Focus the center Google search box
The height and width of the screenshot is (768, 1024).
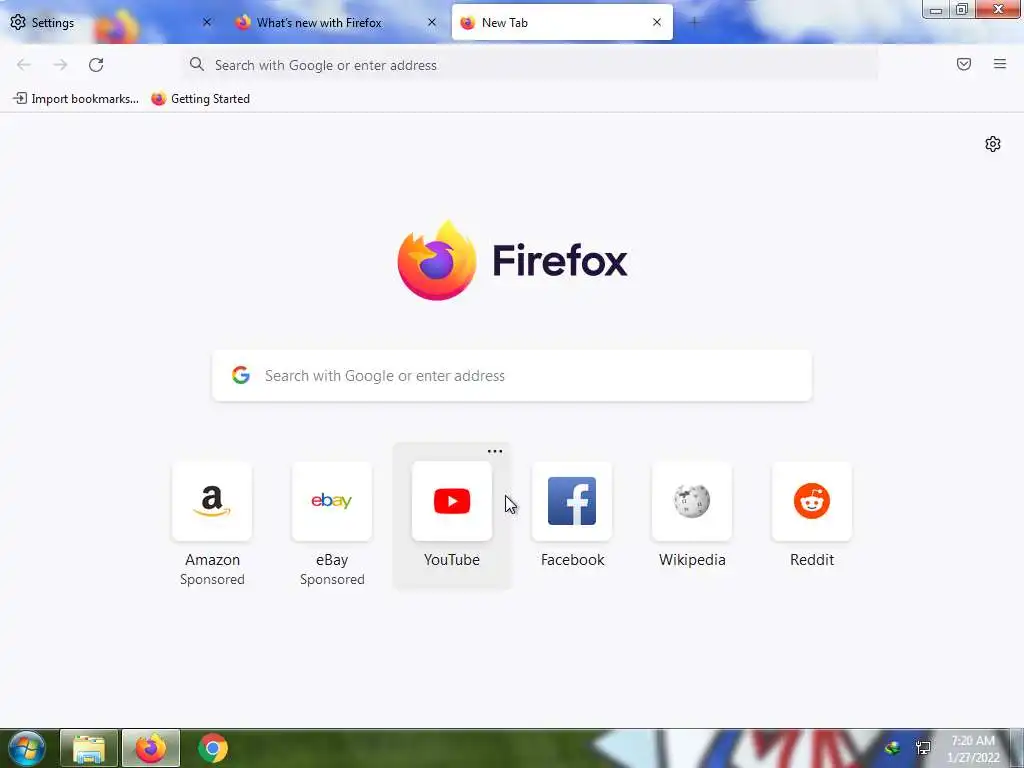coord(512,376)
